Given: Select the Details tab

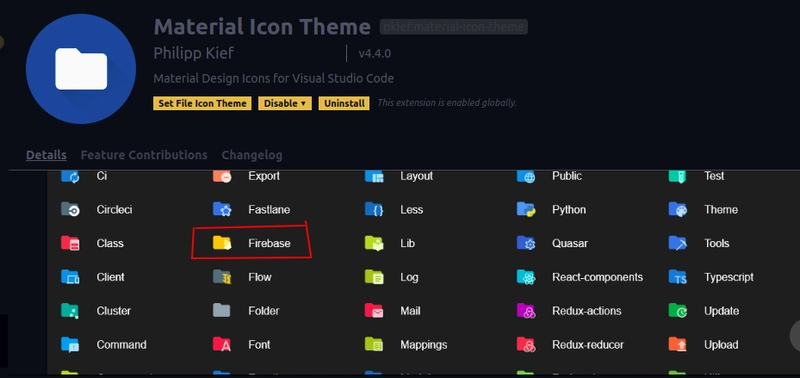Looking at the screenshot, I should click(x=46, y=155).
